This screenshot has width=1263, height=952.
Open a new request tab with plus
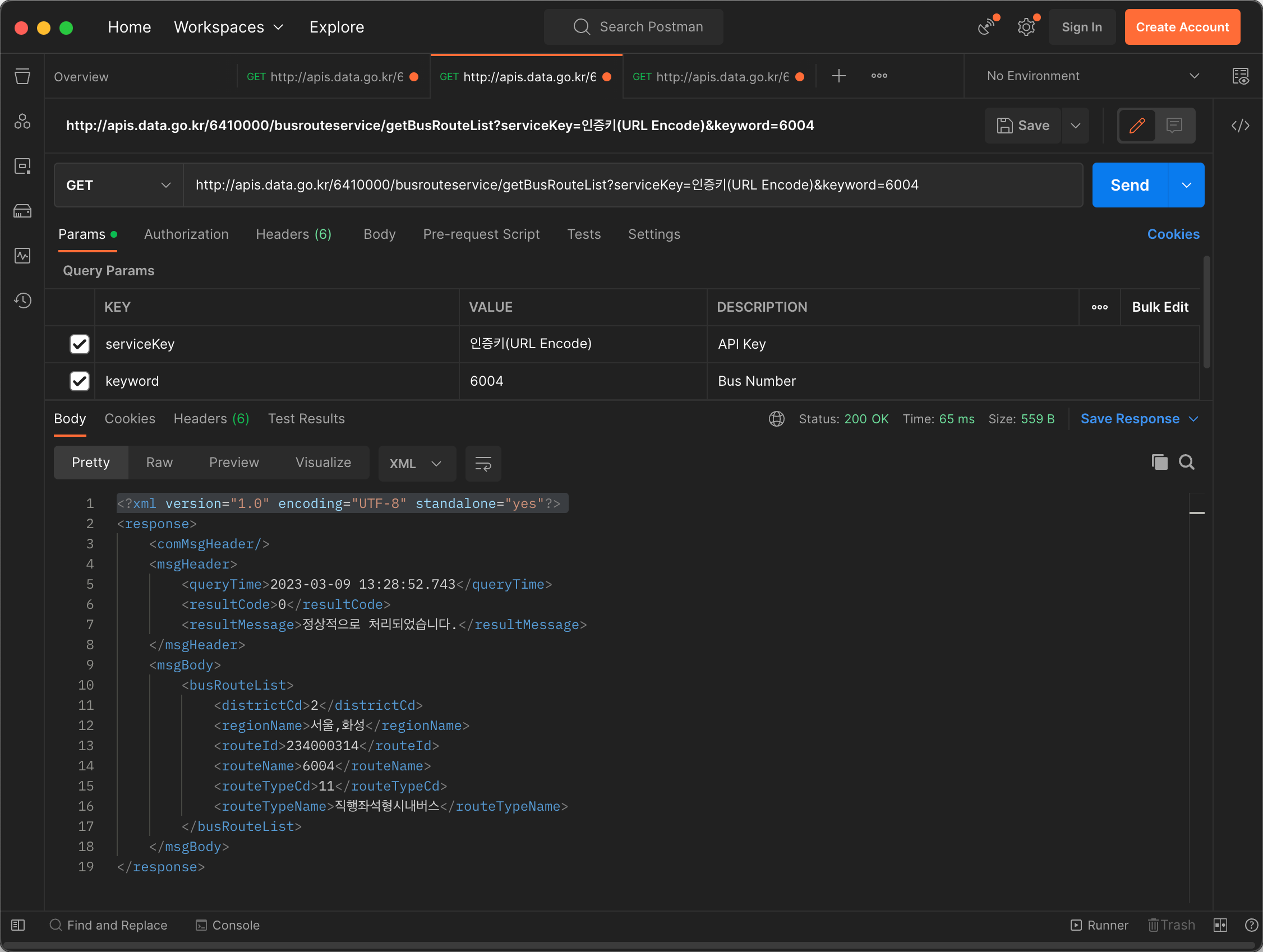pos(838,76)
